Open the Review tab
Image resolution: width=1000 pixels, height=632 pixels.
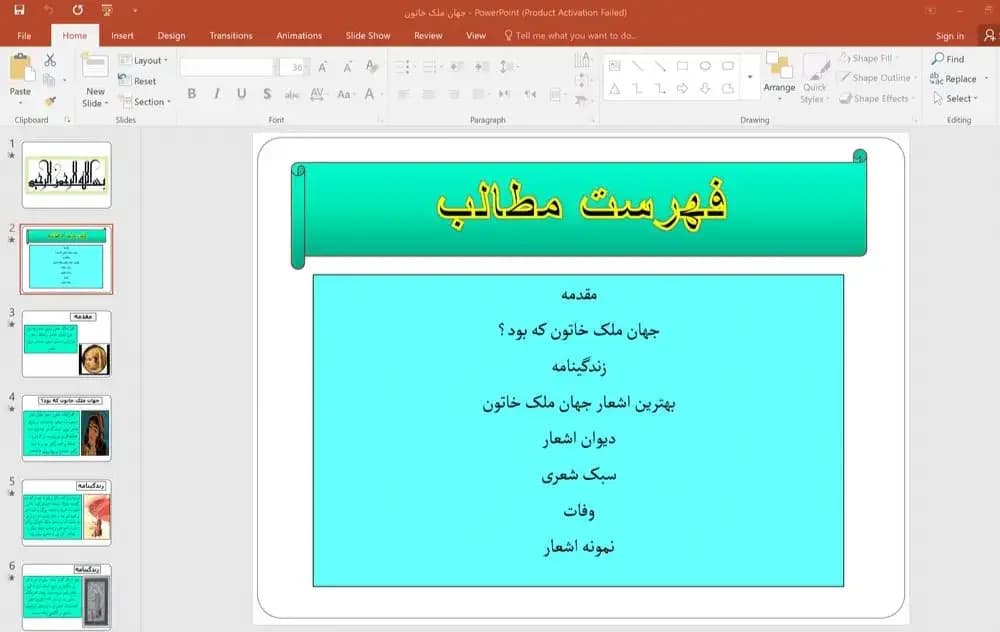pyautogui.click(x=428, y=36)
